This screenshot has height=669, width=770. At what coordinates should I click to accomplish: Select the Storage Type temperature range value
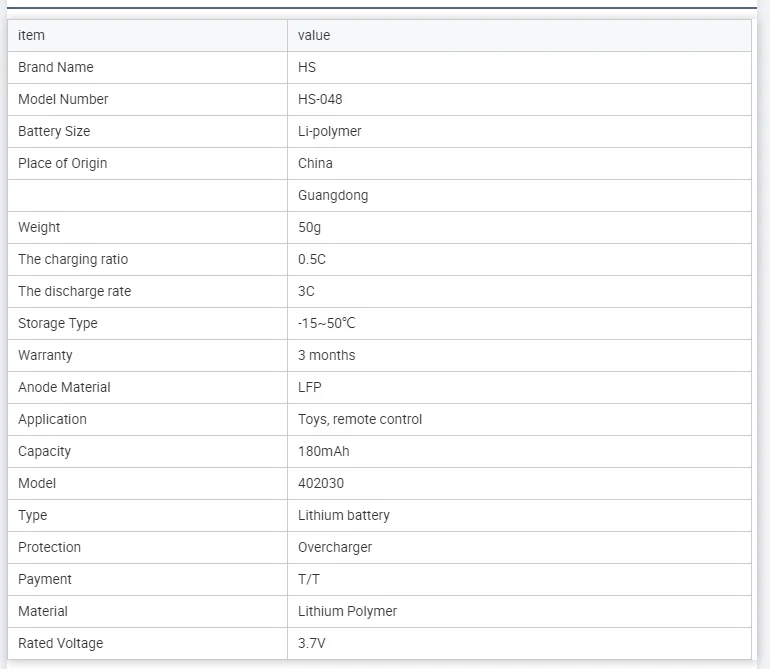[327, 323]
